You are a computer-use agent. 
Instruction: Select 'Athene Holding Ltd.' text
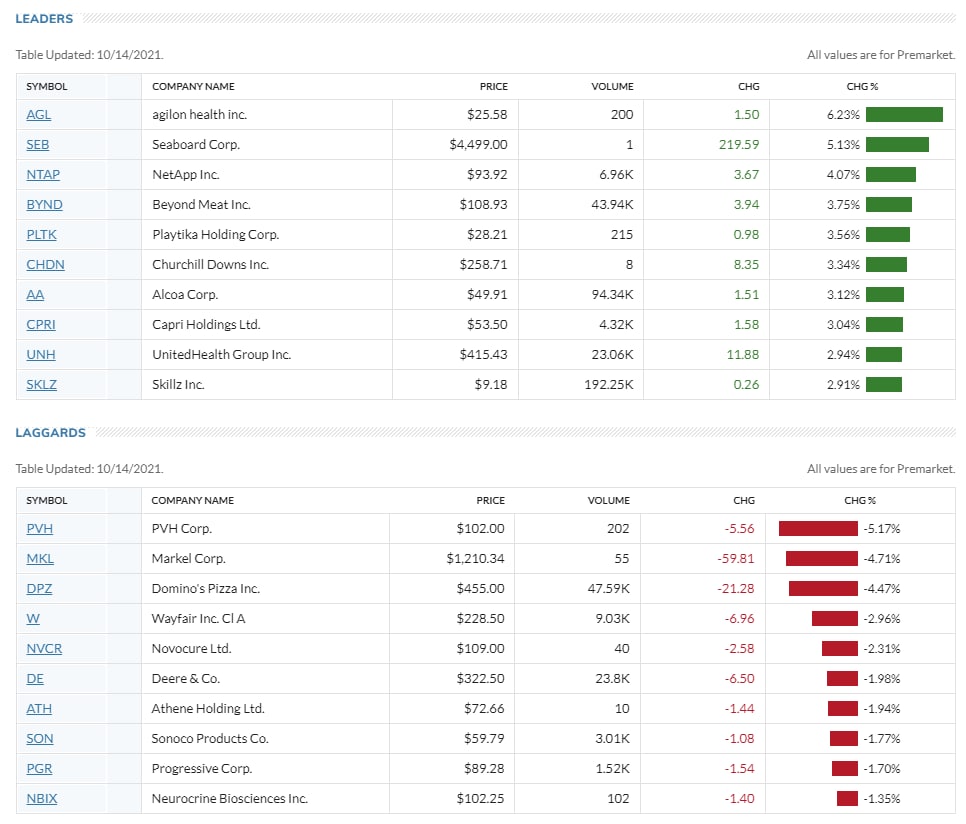tap(208, 709)
